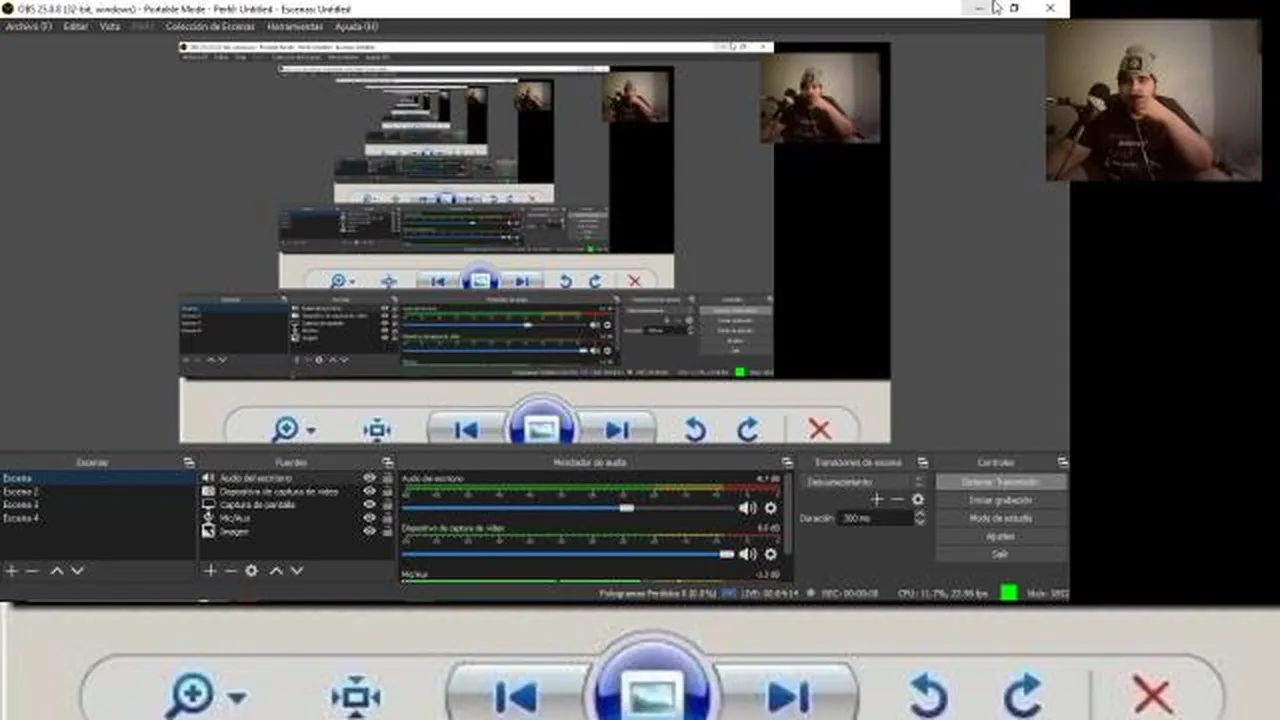
Task: Mute Dispositivo de captura de vídeo speaker
Action: click(x=747, y=554)
